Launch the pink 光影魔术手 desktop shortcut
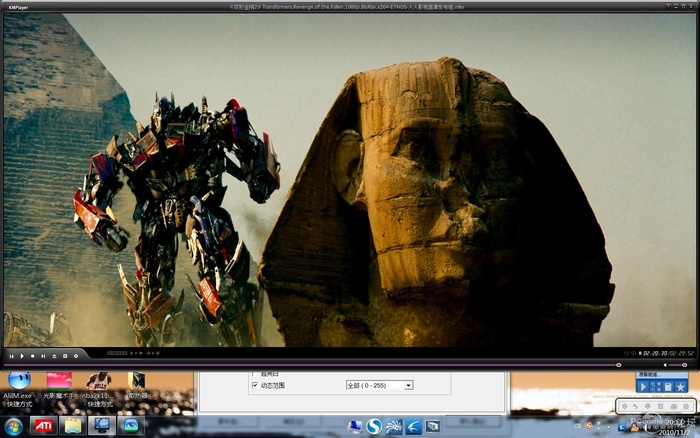This screenshot has width=700, height=438. point(59,380)
